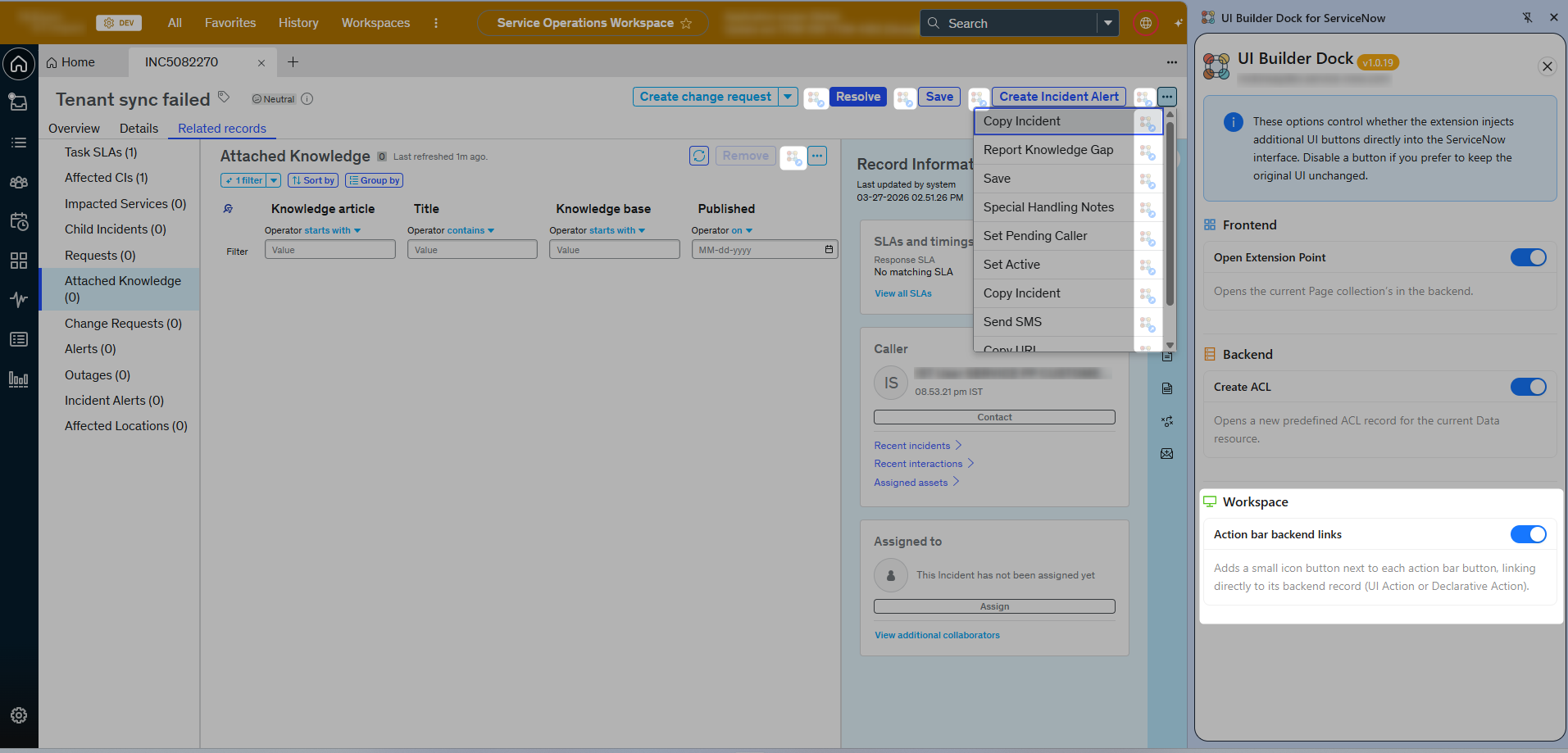The image size is (1568, 753).
Task: Click the tag icon beside incident title
Action: click(x=224, y=98)
